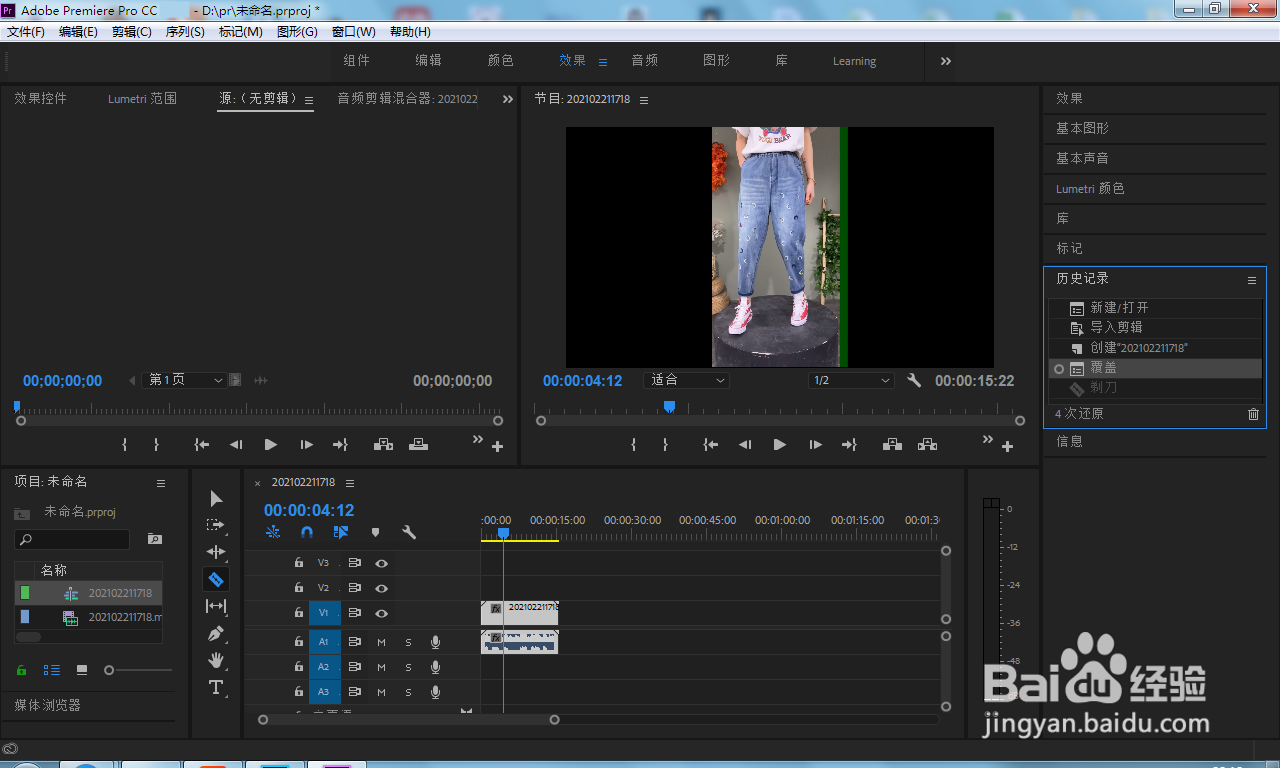Delete history state with trash icon
The width and height of the screenshot is (1280, 768).
(x=1254, y=414)
